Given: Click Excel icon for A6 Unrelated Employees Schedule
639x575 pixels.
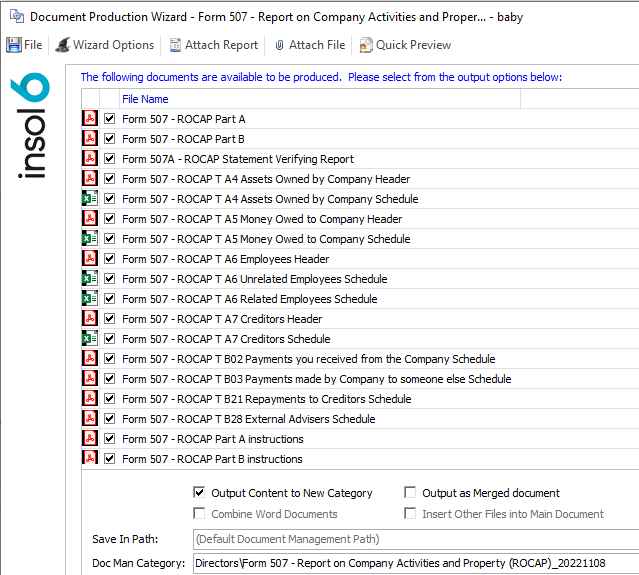Looking at the screenshot, I should [89, 279].
